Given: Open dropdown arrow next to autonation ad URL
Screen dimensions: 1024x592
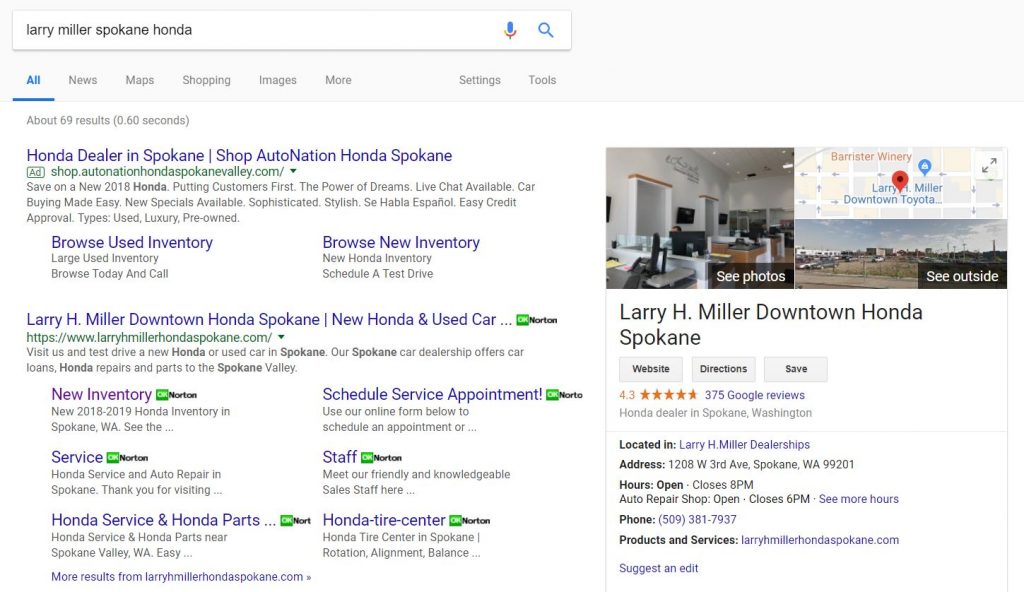Looking at the screenshot, I should (293, 171).
